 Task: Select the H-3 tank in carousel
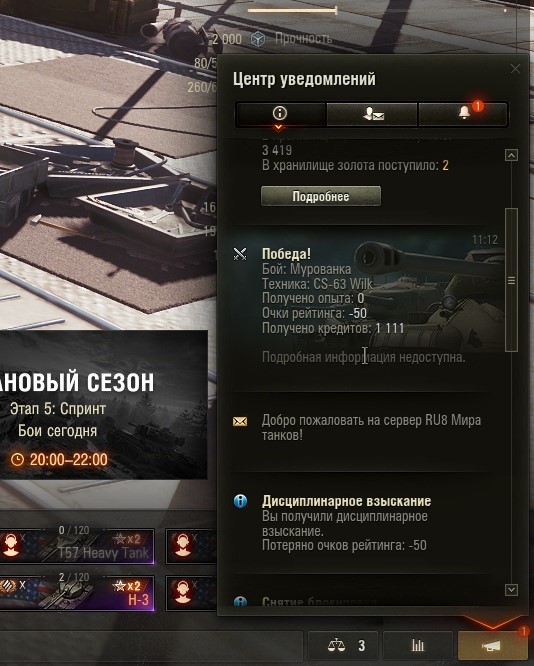(x=77, y=593)
